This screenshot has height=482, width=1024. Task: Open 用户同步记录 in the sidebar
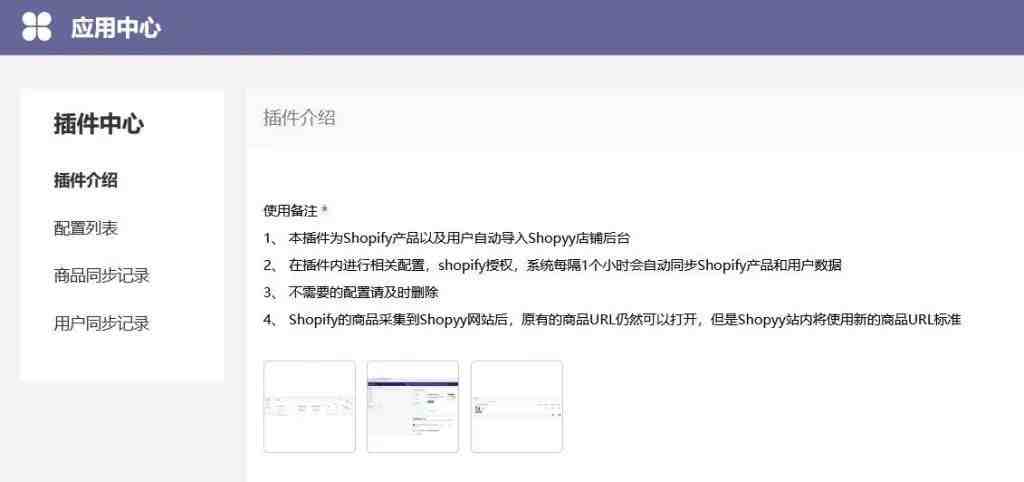[102, 324]
